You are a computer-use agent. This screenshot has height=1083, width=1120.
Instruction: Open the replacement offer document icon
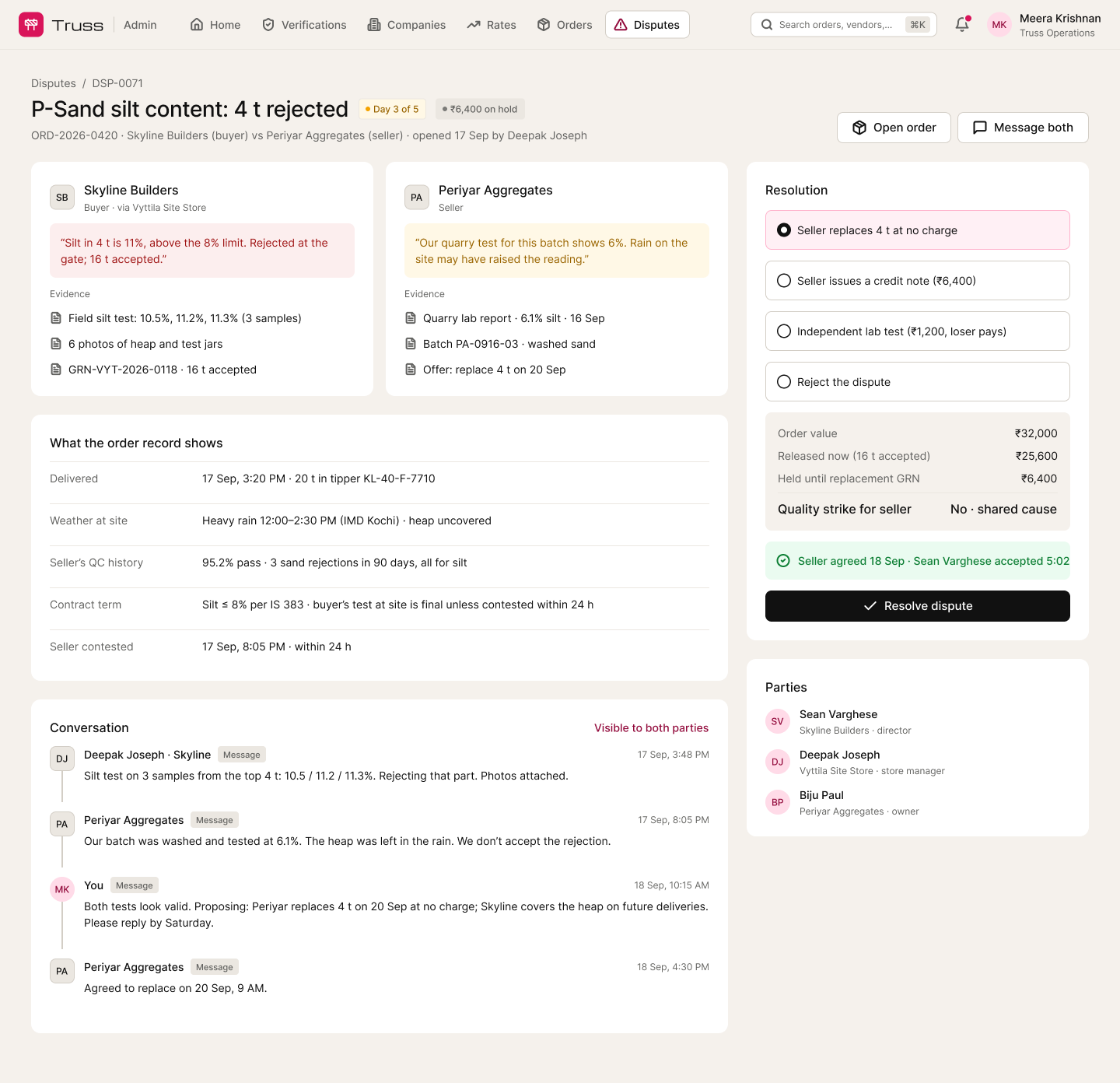[411, 370]
